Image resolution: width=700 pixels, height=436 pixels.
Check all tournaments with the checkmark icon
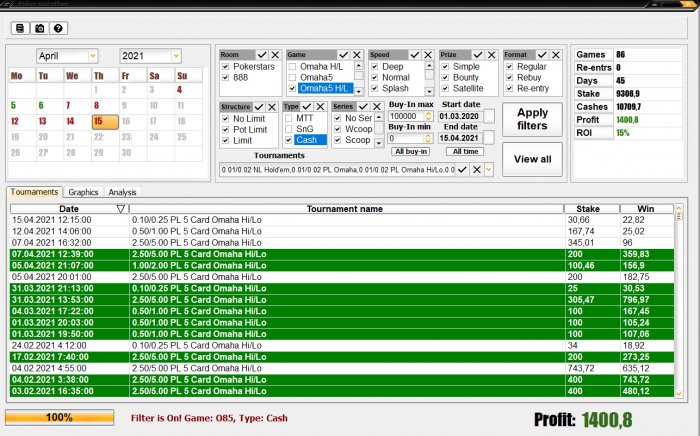462,170
